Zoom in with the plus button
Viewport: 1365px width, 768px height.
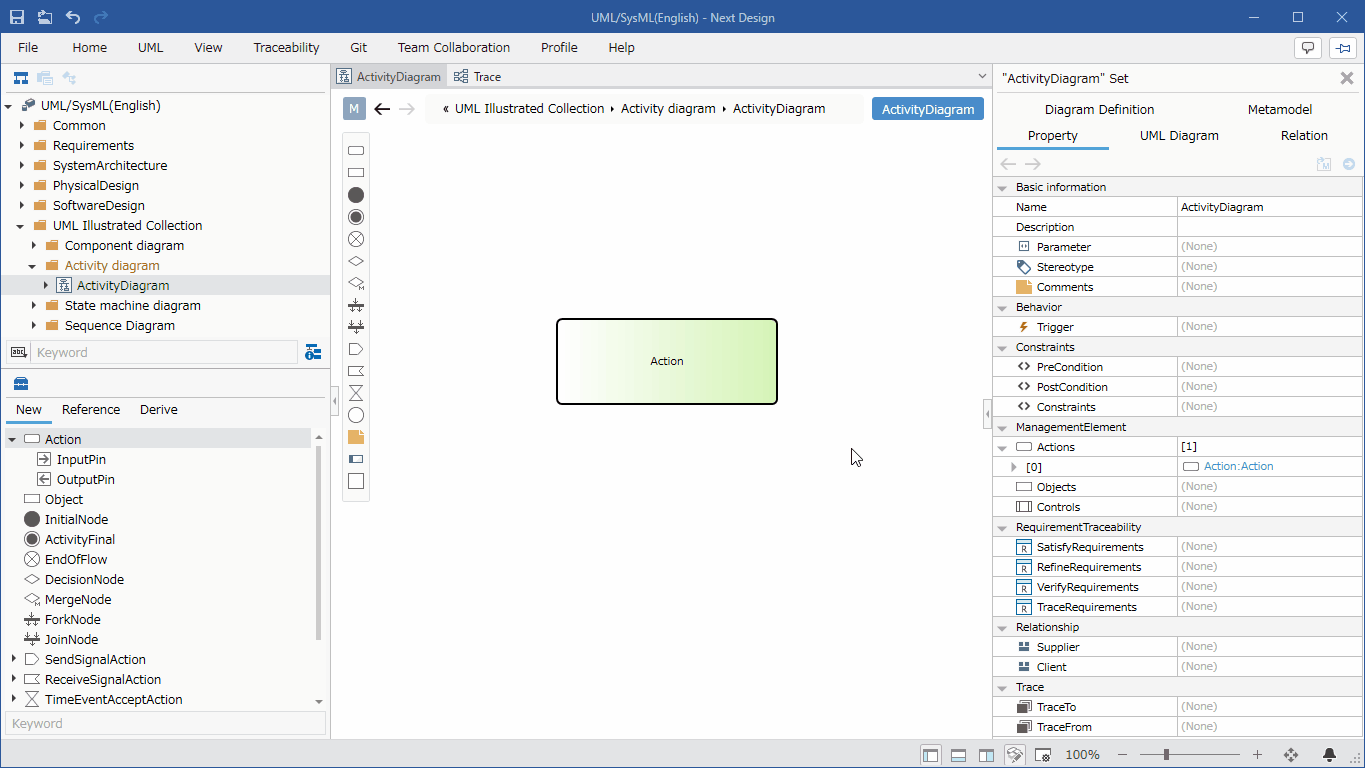click(1257, 755)
